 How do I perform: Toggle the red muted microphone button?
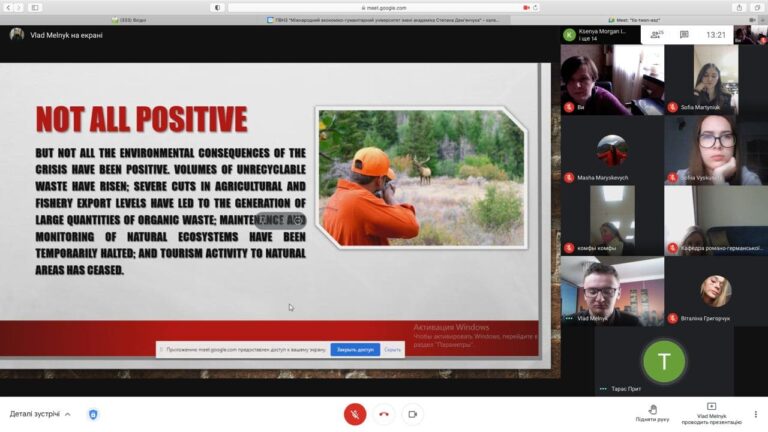(x=355, y=414)
